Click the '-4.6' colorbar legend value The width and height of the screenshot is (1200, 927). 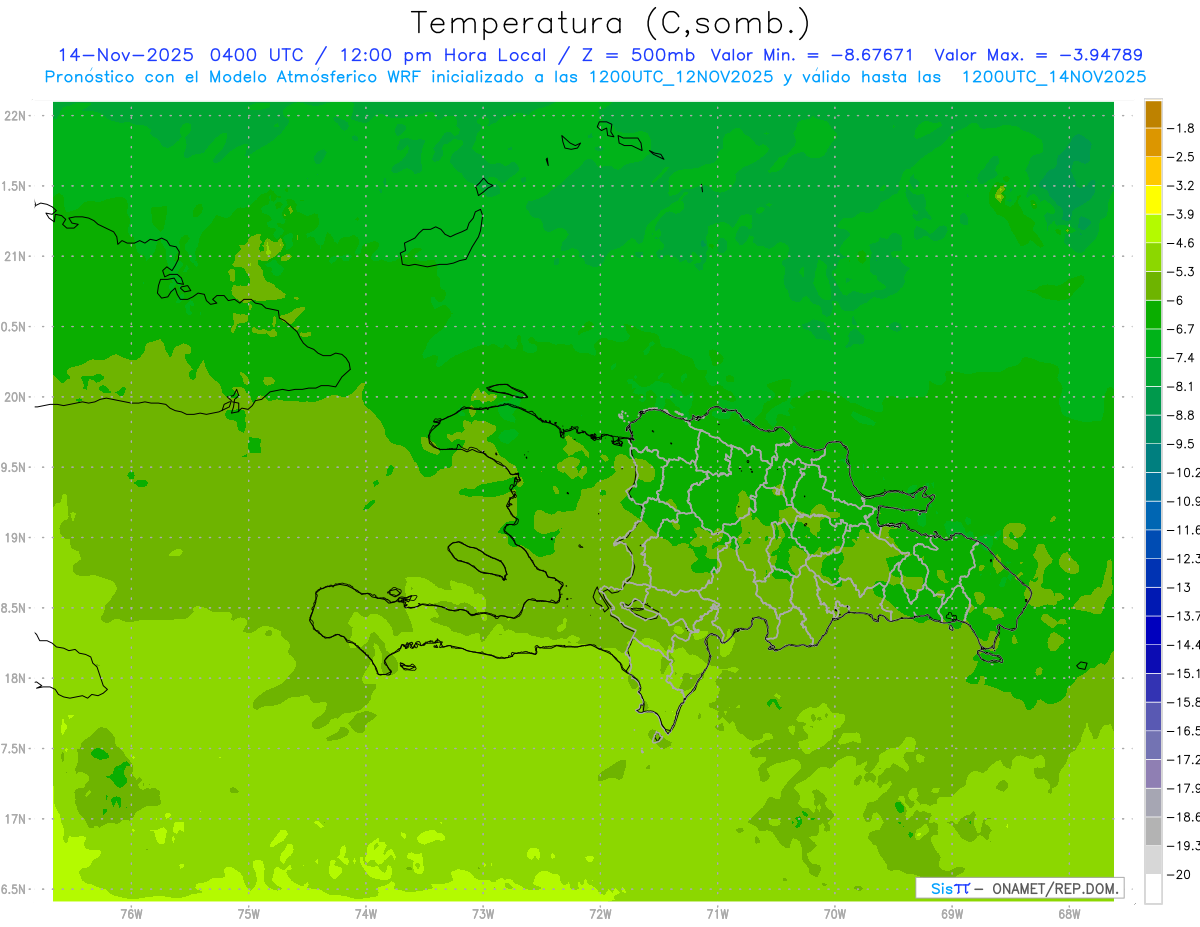point(1182,243)
